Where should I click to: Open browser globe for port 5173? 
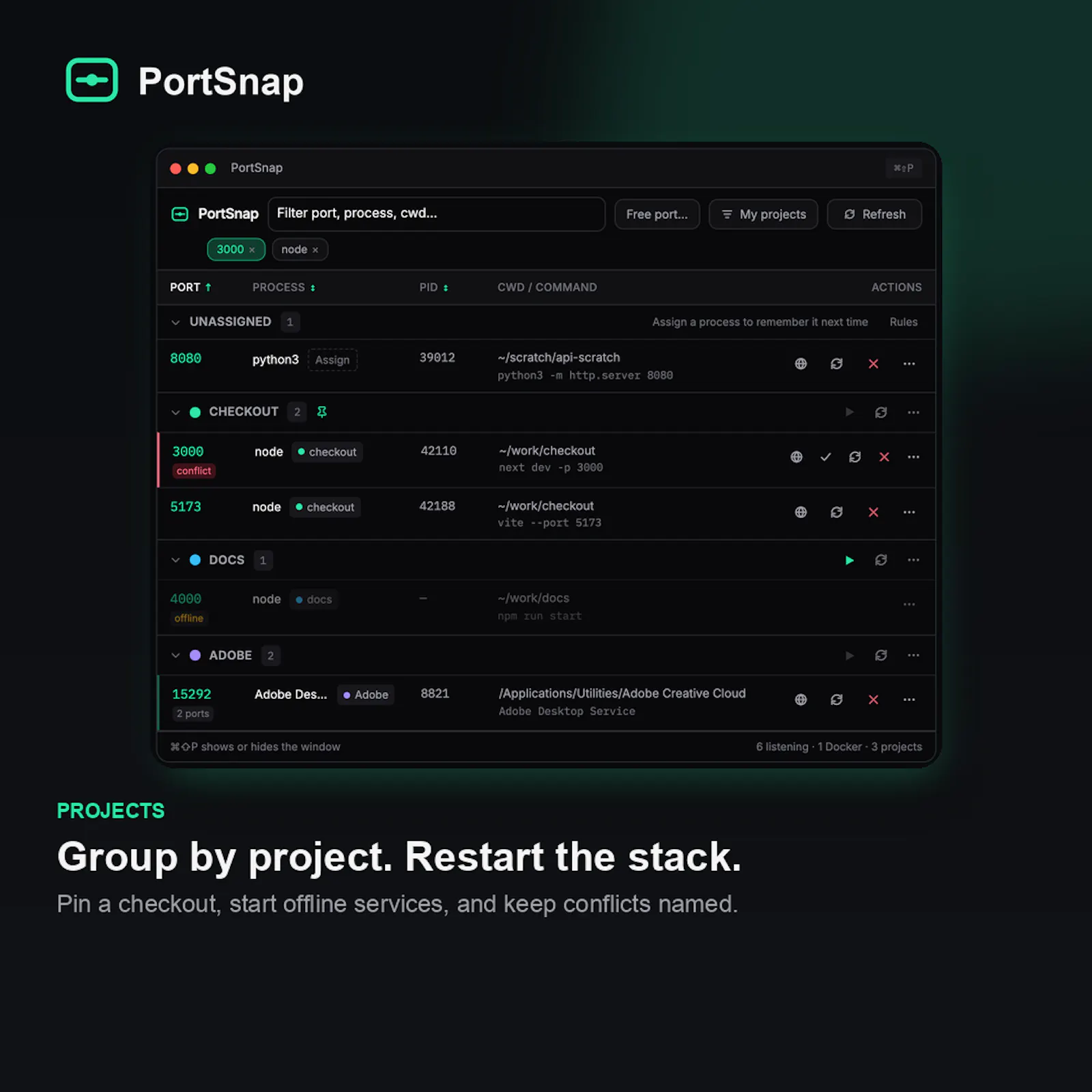(x=801, y=512)
